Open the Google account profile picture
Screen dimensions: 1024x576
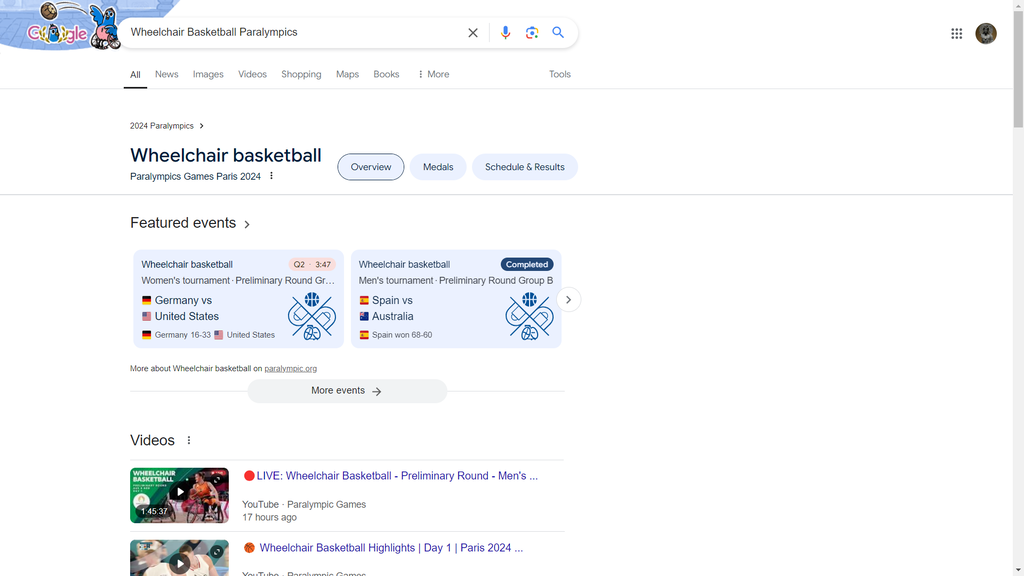point(986,33)
